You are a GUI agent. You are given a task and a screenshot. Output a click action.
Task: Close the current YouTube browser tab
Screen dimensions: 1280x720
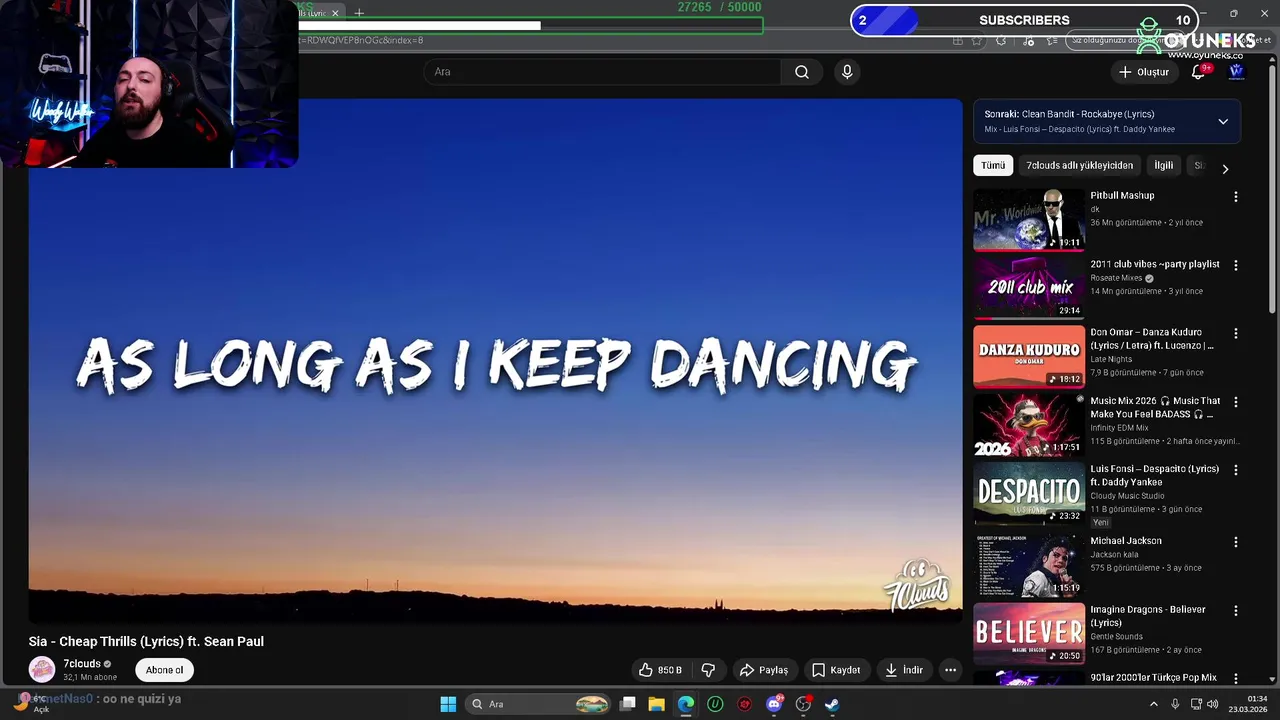click(x=335, y=13)
